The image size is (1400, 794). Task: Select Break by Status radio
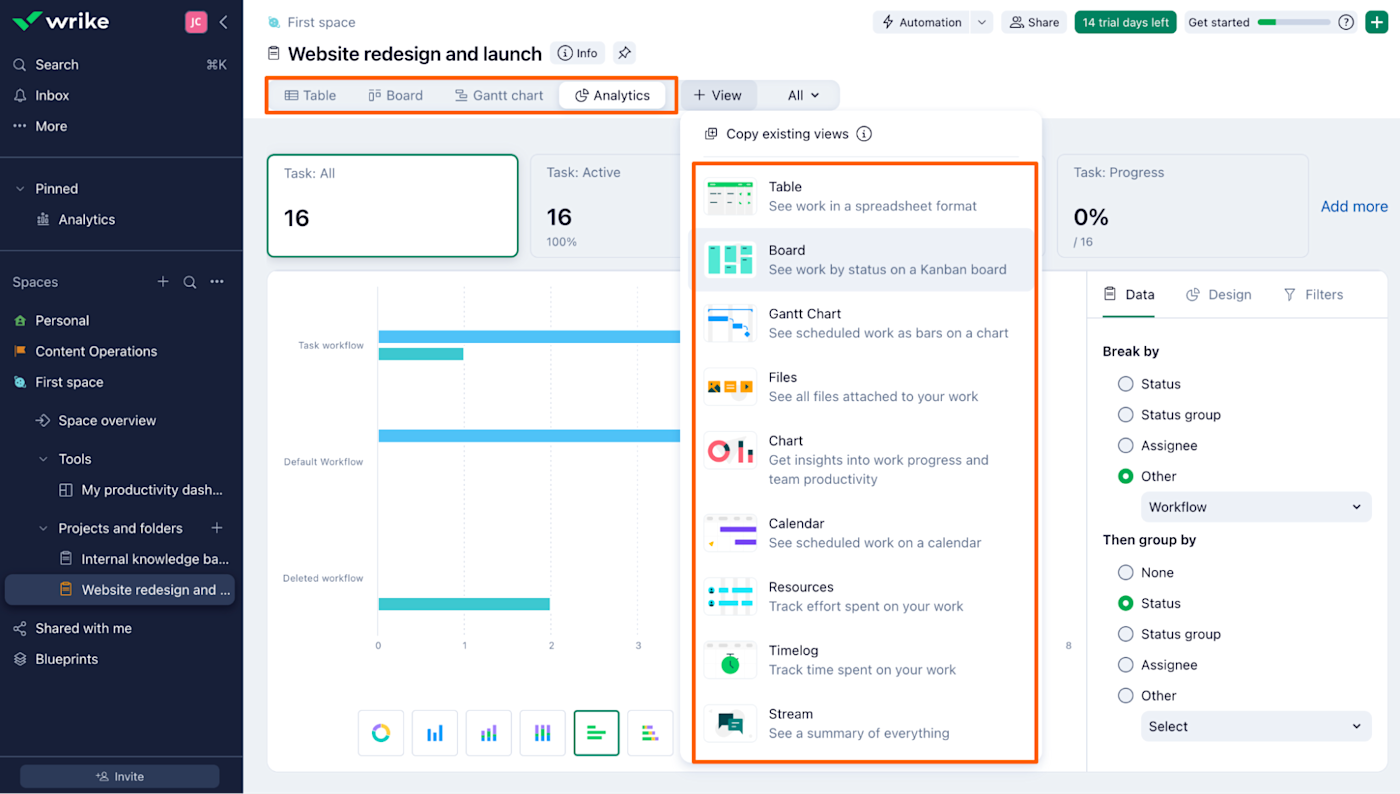tap(1126, 384)
